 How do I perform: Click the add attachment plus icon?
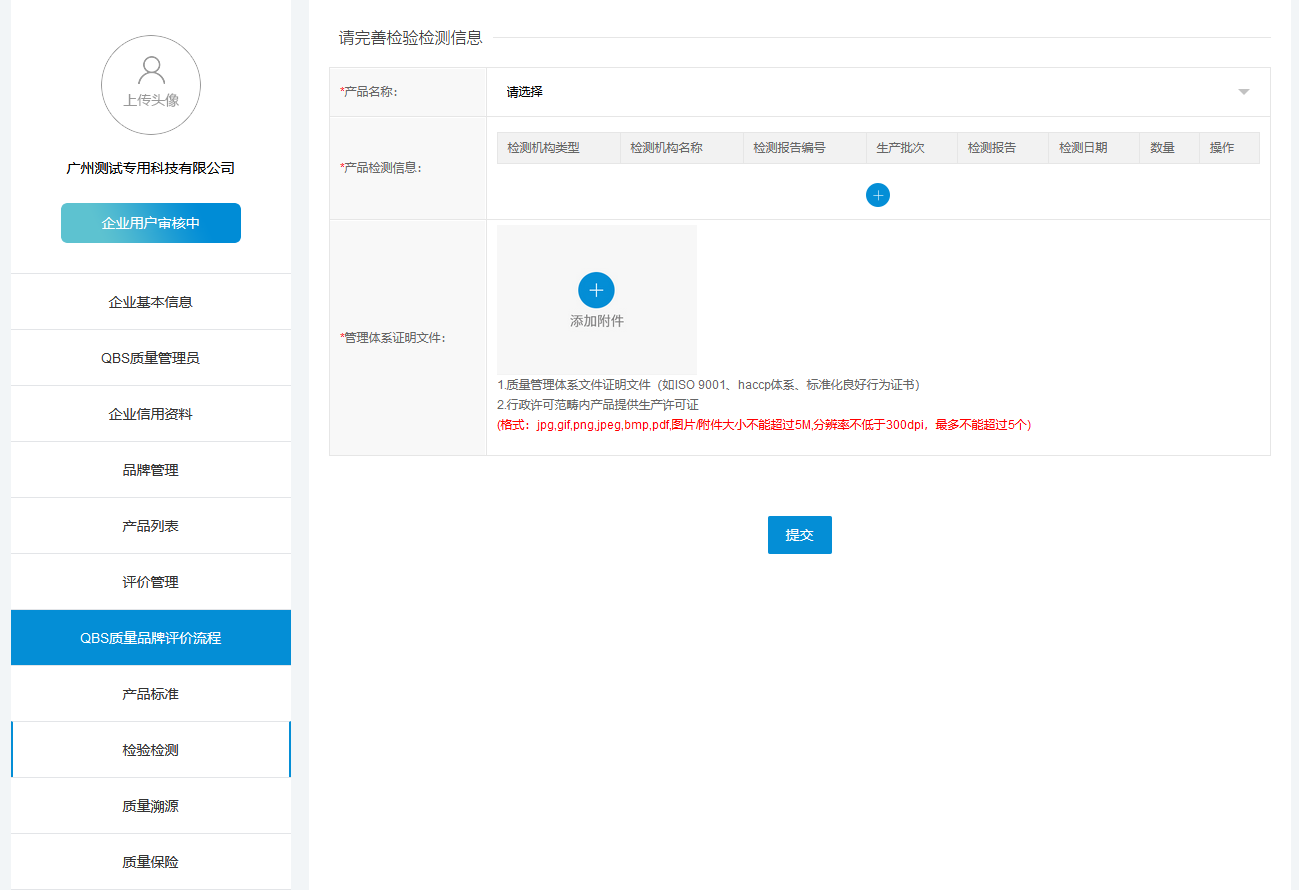pos(596,290)
